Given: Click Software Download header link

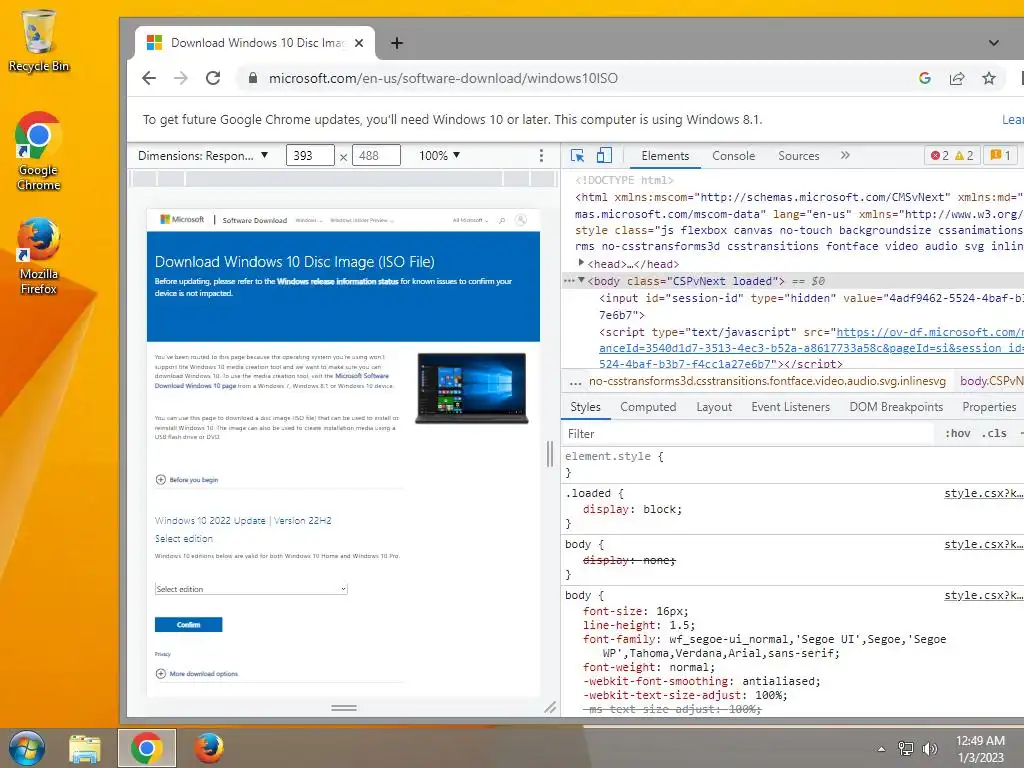Looking at the screenshot, I should click(x=255, y=220).
